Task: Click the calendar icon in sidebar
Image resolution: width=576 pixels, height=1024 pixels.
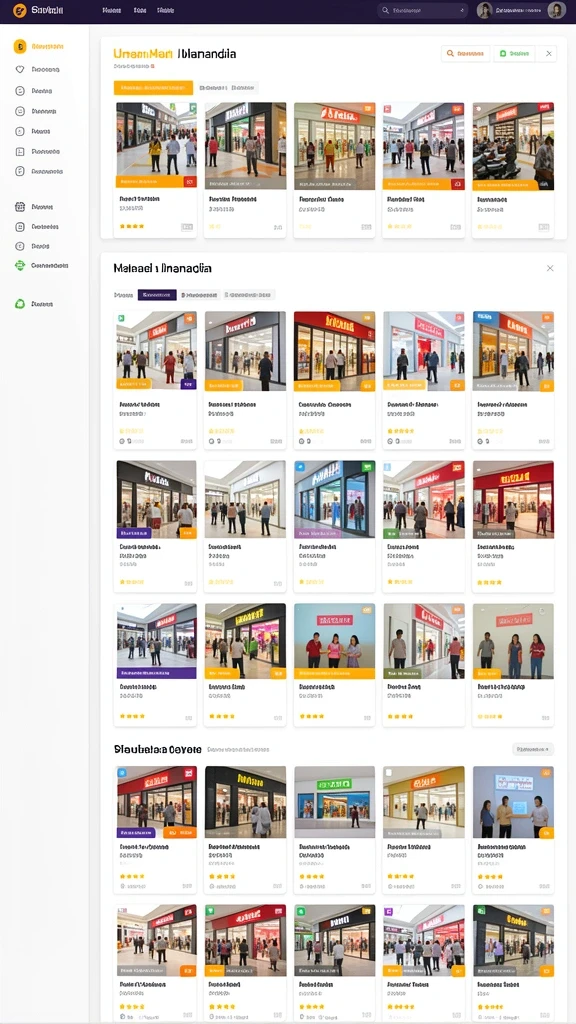Action: (20, 206)
